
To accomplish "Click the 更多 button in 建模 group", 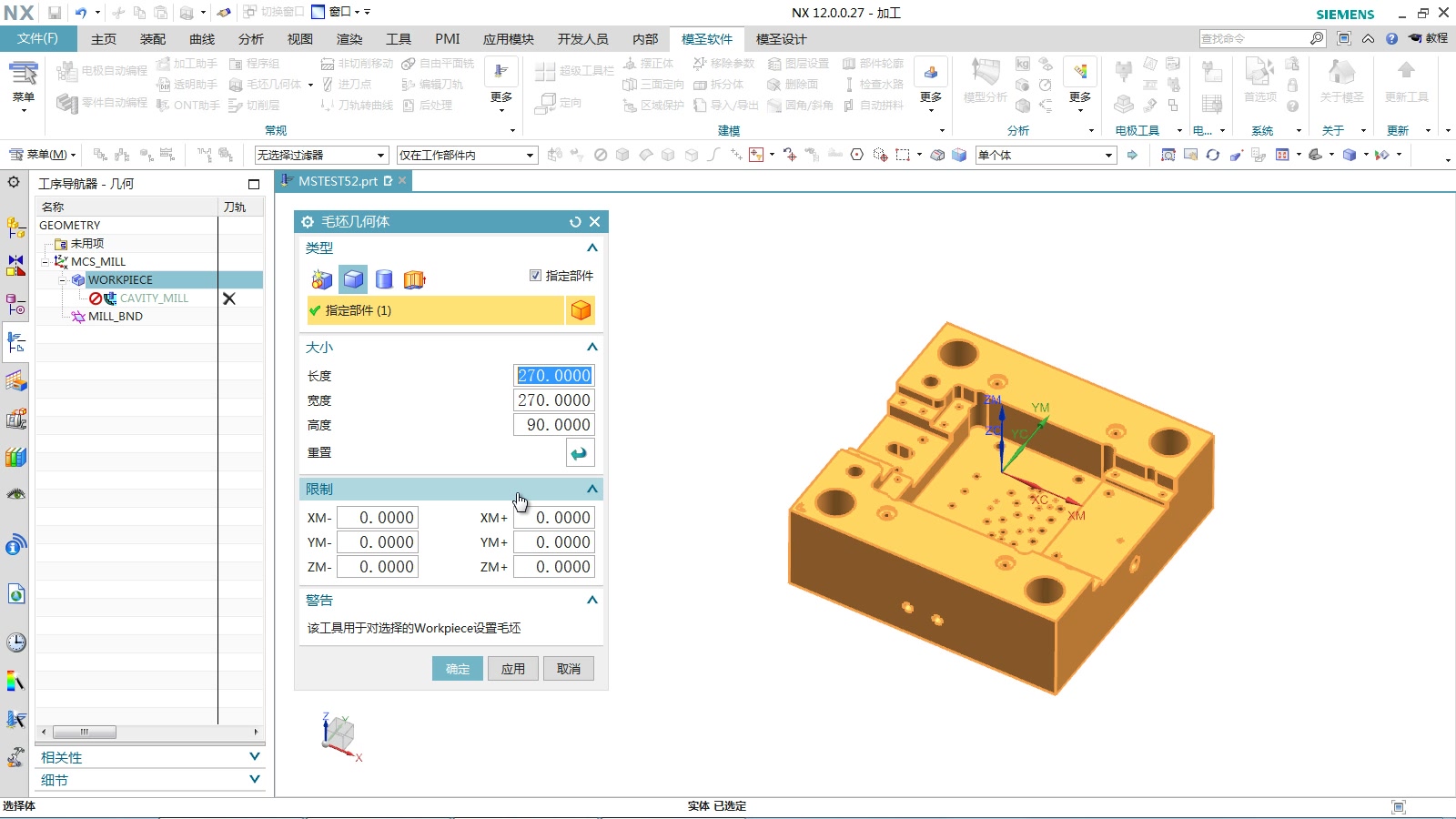I will (930, 84).
